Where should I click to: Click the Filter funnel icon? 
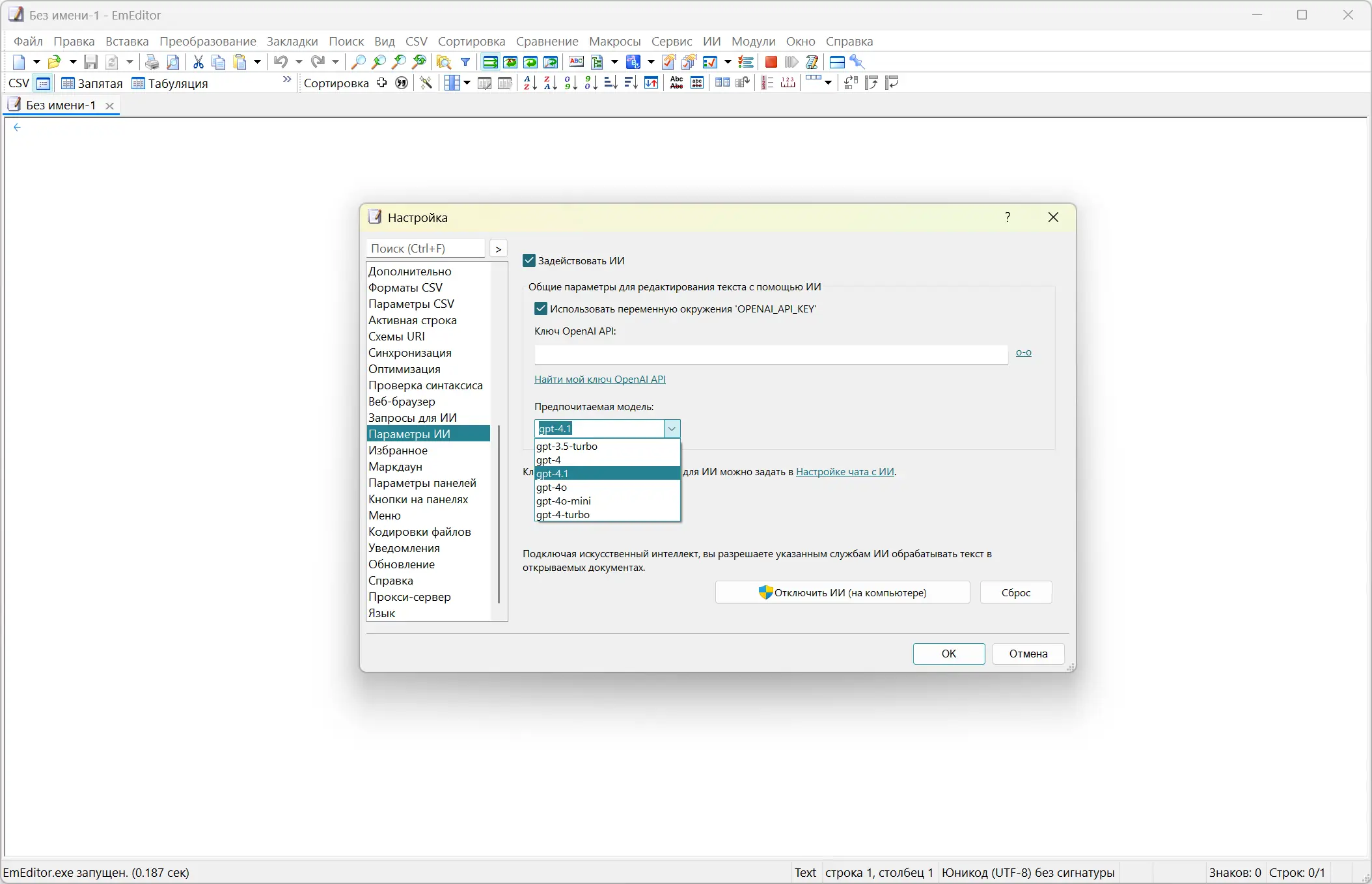click(465, 62)
